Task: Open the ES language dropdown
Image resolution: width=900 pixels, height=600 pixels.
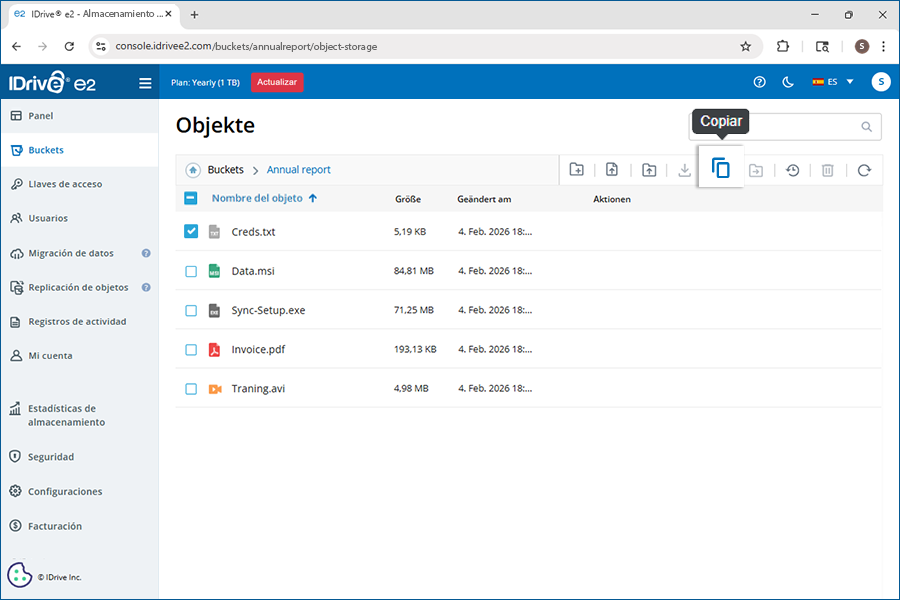Action: coord(833,82)
